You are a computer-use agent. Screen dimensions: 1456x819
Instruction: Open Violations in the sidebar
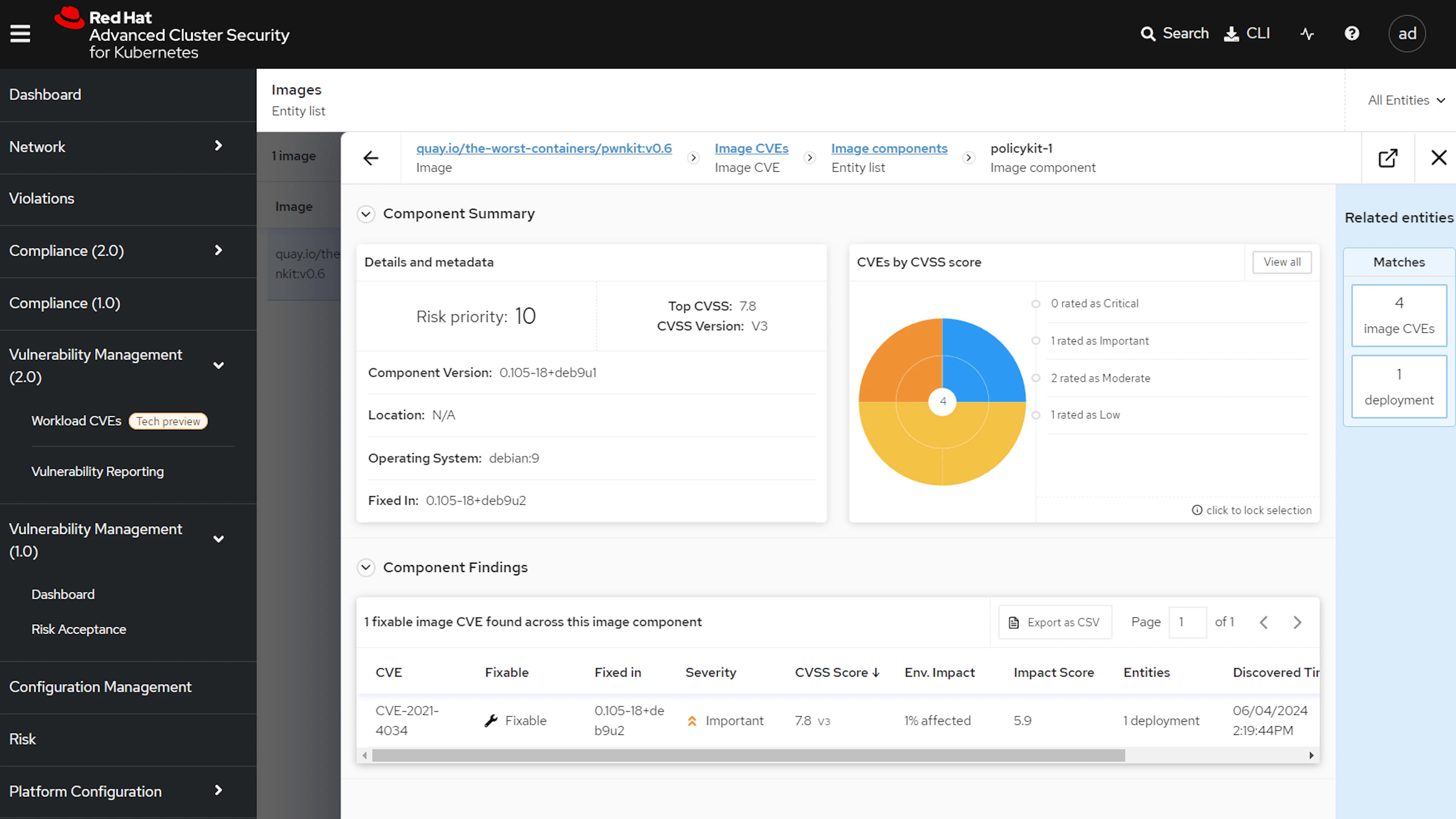pyautogui.click(x=42, y=199)
